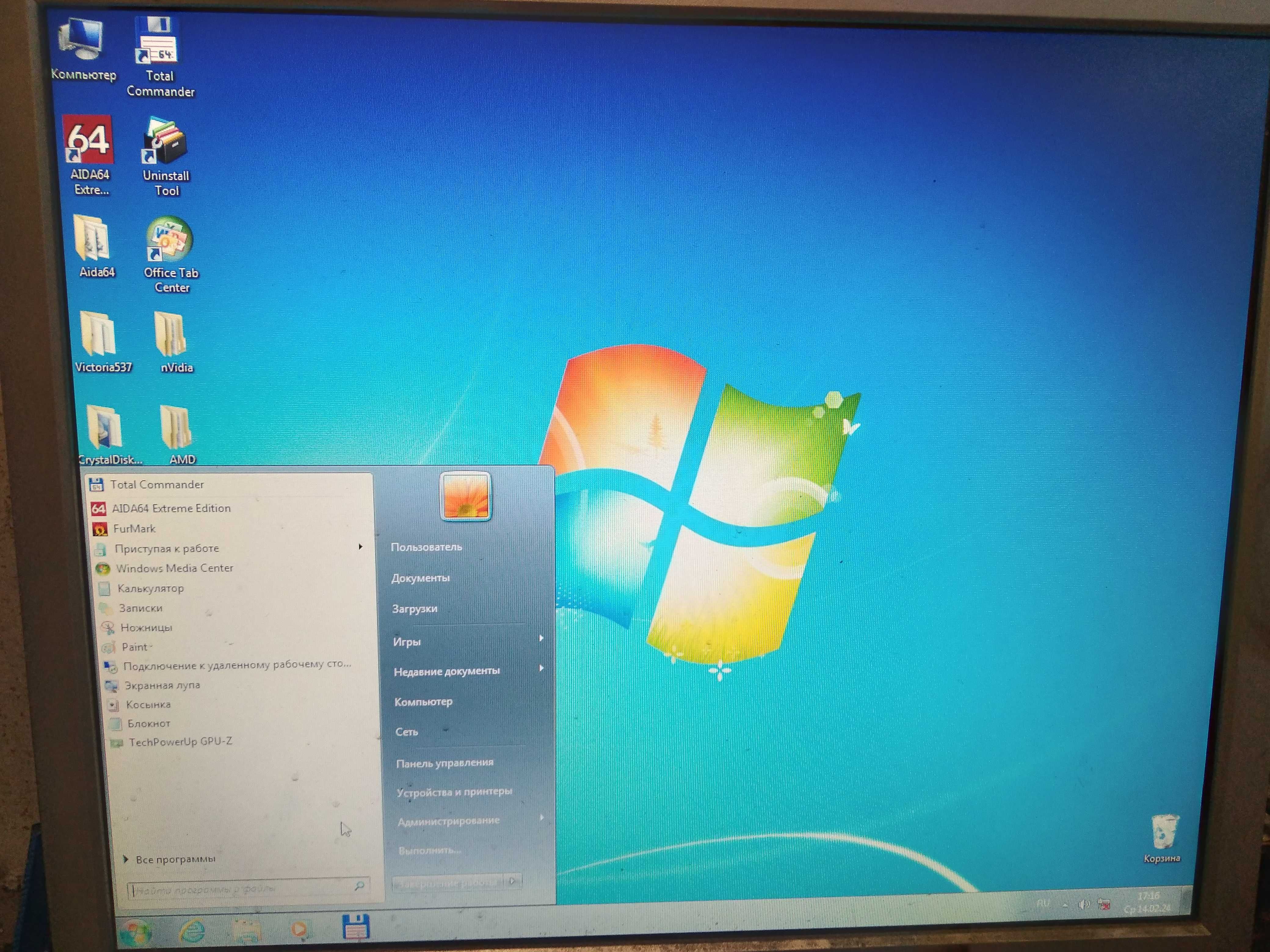Expand the Игры submenu arrow
This screenshot has width=1270, height=952.
(x=541, y=638)
